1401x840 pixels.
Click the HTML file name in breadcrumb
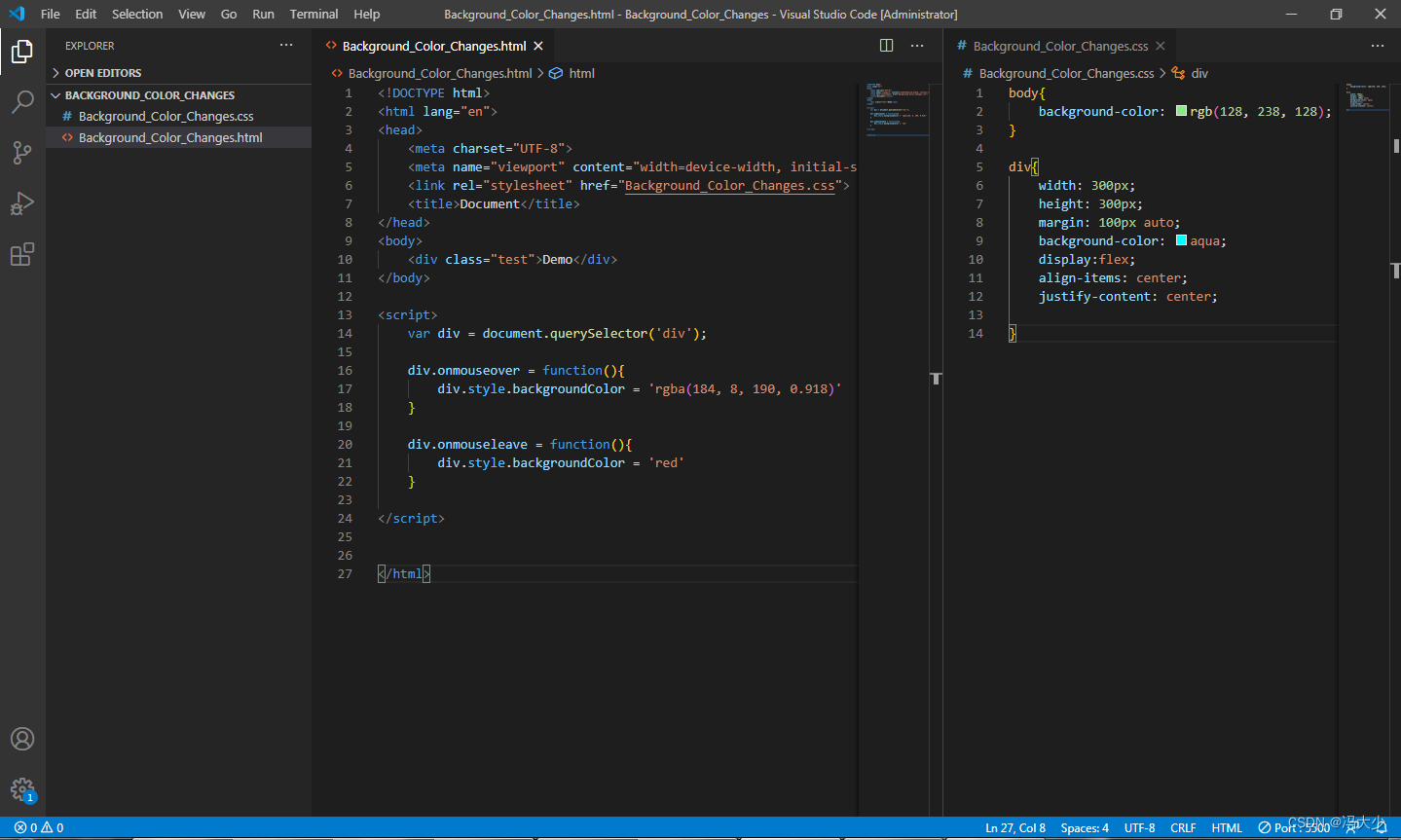pyautogui.click(x=439, y=73)
